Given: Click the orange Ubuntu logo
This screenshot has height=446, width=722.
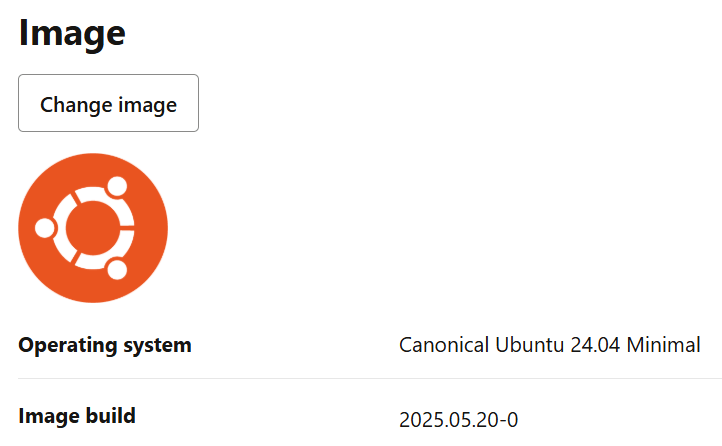Looking at the screenshot, I should (93, 228).
